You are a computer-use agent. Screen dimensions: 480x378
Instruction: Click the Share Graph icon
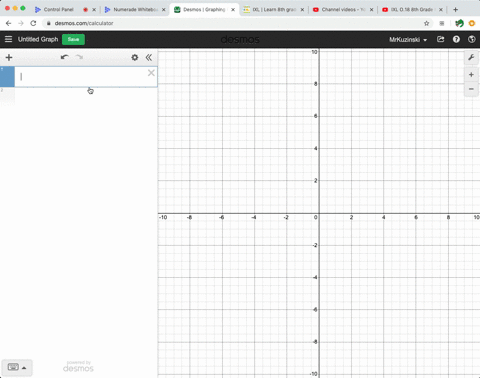pyautogui.click(x=440, y=39)
